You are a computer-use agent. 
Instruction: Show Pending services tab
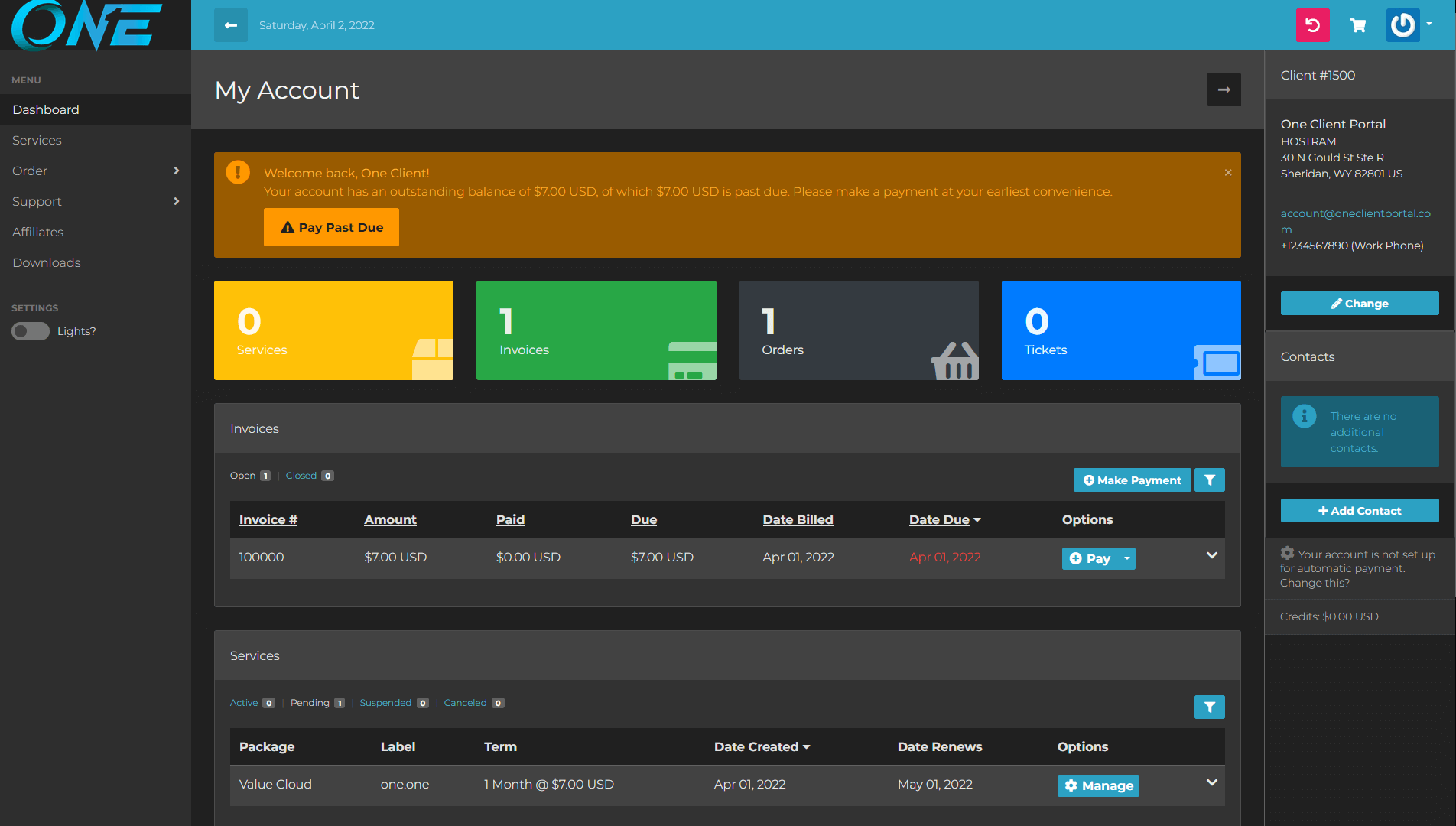[x=310, y=703]
